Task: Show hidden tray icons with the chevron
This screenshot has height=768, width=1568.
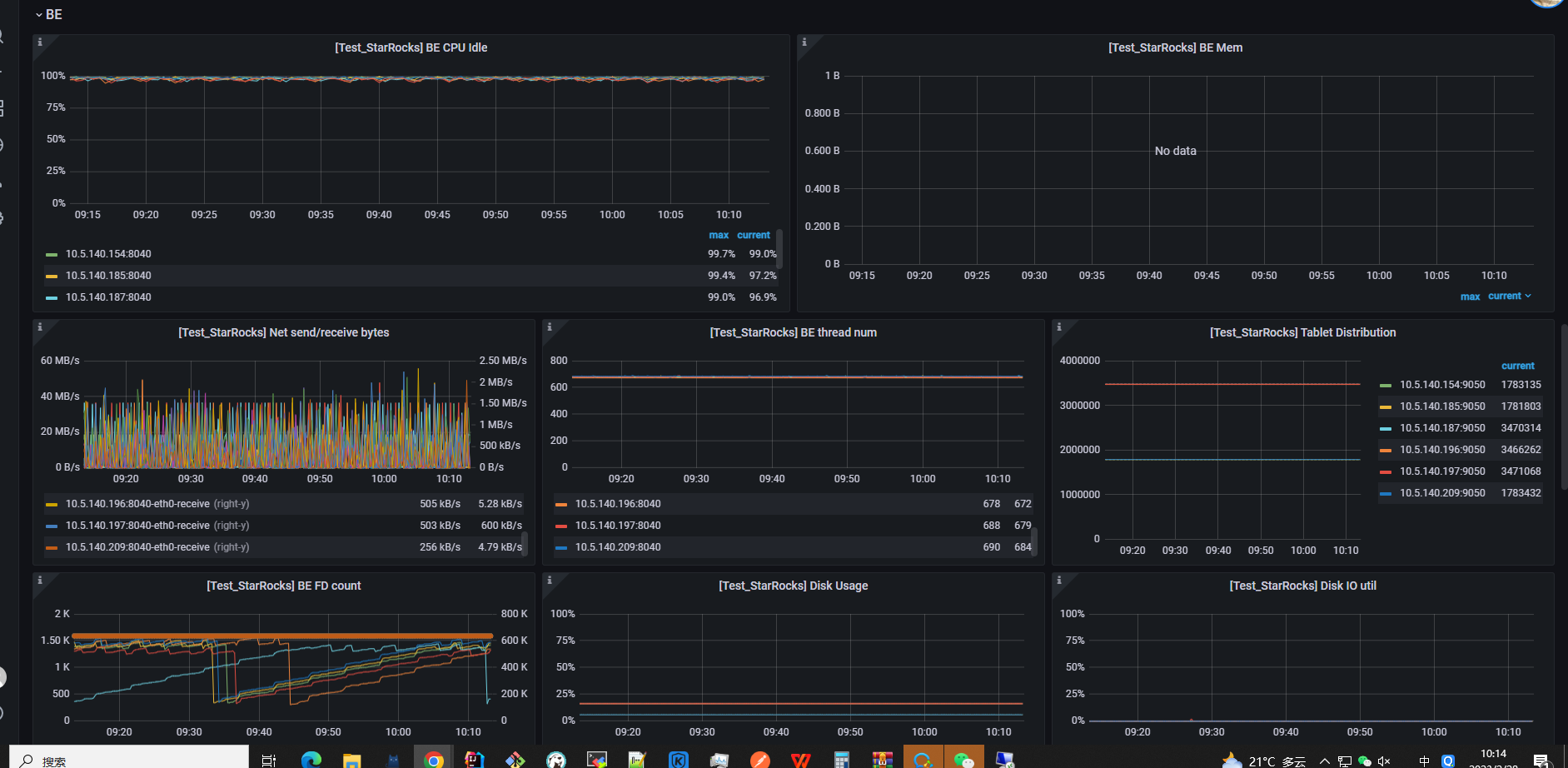Action: pos(1324,761)
